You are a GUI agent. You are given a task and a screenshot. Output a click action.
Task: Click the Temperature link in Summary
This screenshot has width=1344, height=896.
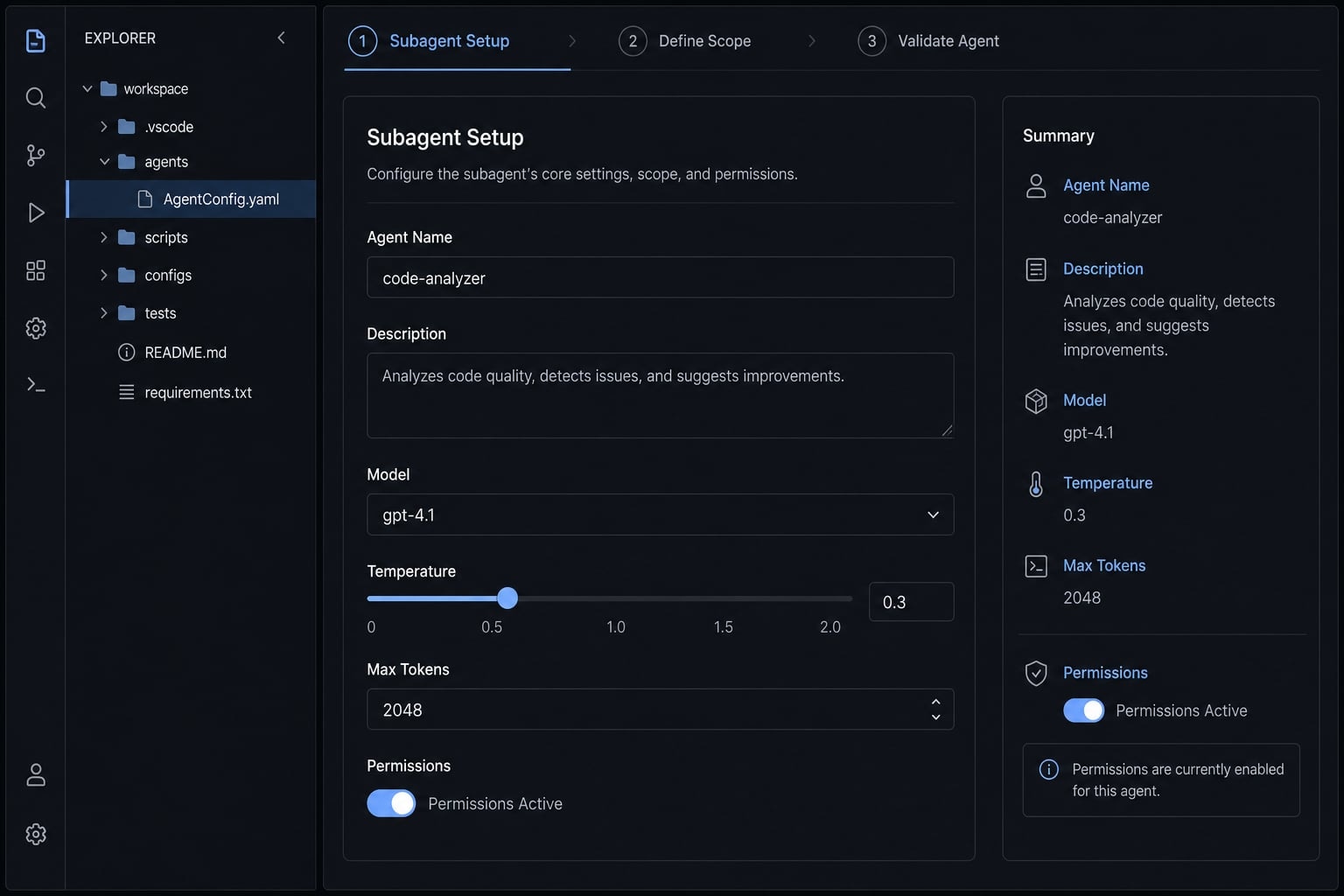click(x=1108, y=483)
